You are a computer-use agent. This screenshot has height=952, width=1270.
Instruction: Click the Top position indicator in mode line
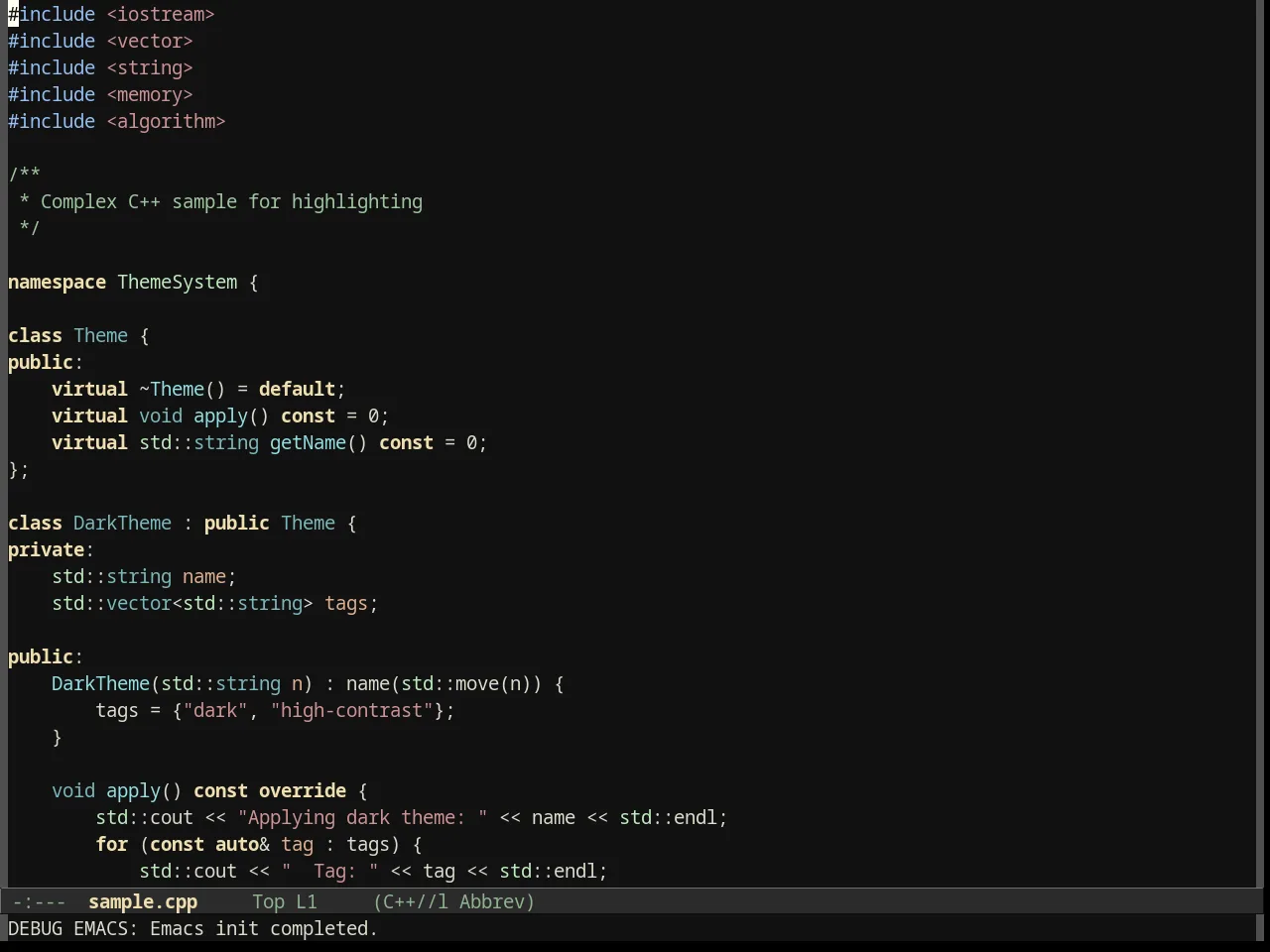(x=268, y=901)
